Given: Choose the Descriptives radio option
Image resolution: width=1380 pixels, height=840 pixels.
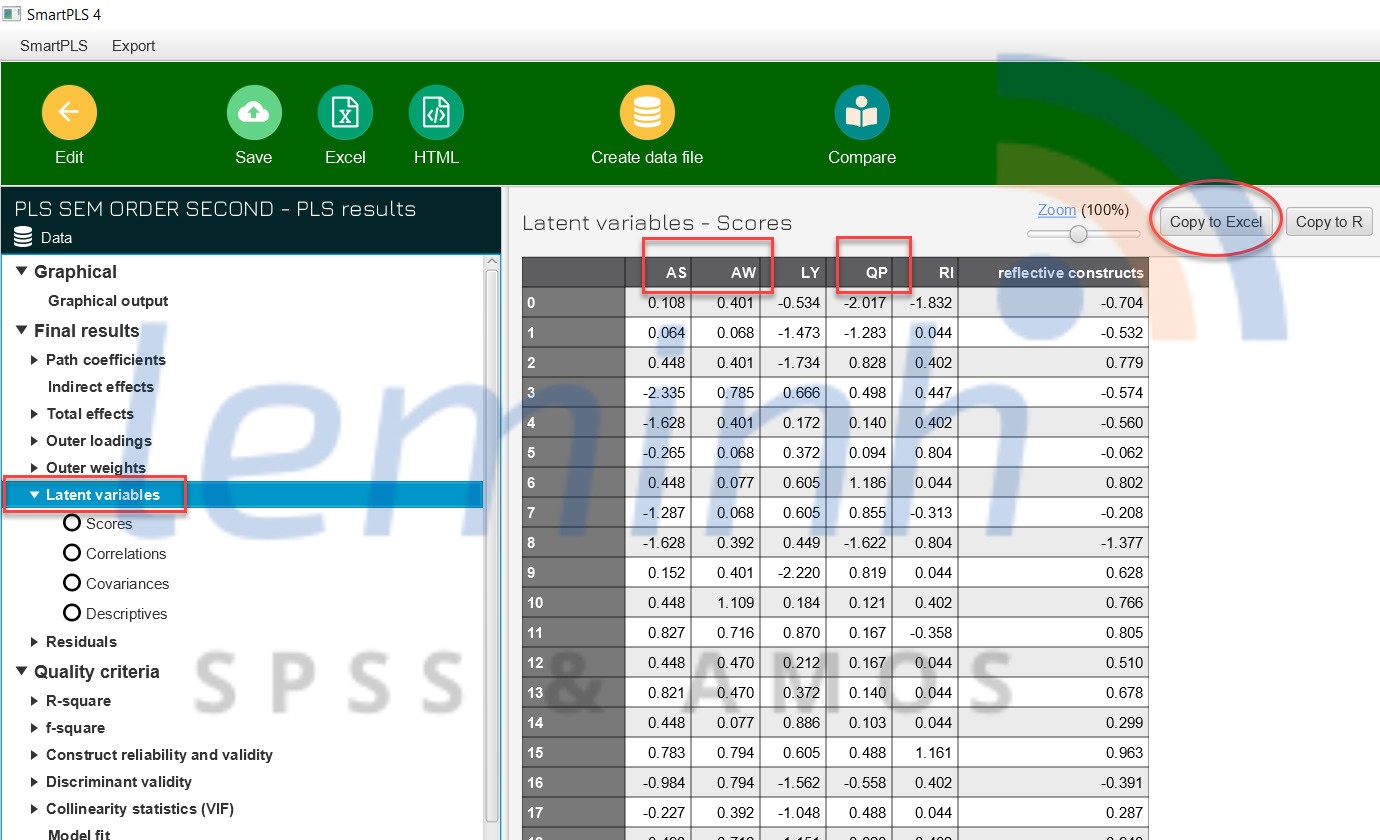Looking at the screenshot, I should point(72,613).
